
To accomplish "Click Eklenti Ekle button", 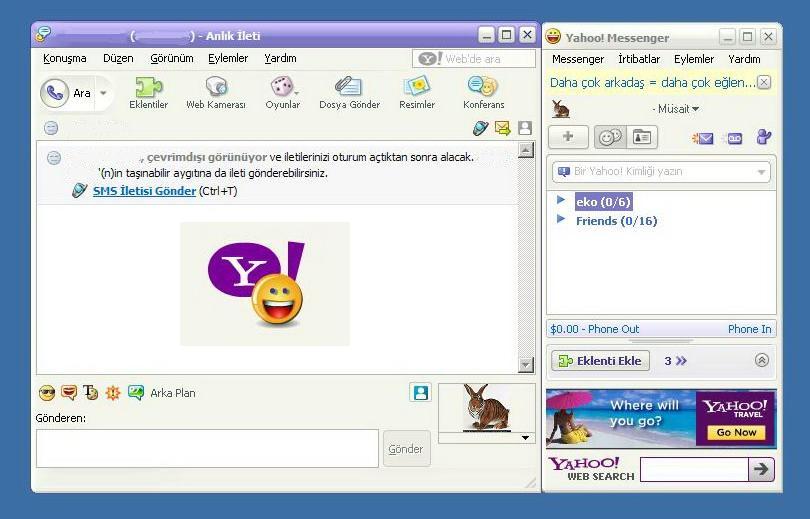I will click(x=600, y=361).
